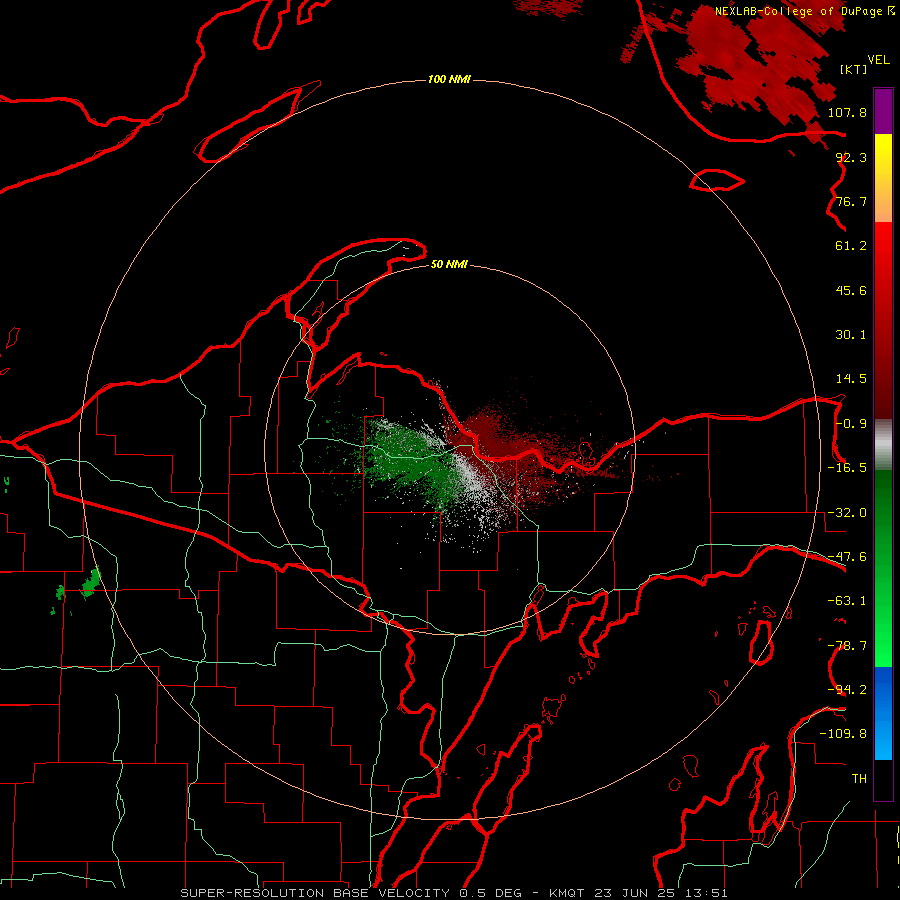Select the 45.6 scale value
900x900 pixels.
851,290
